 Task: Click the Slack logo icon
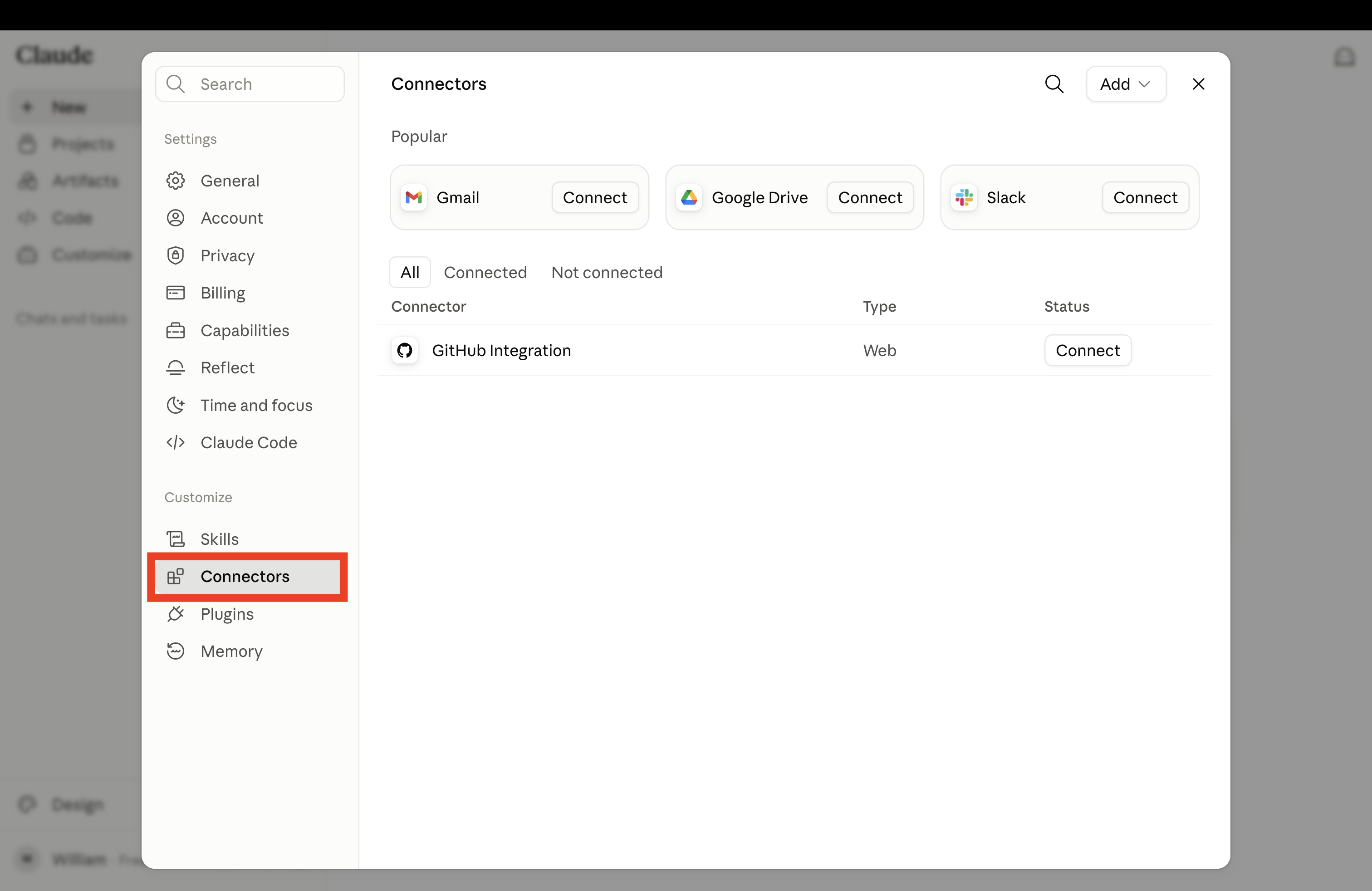pos(964,198)
